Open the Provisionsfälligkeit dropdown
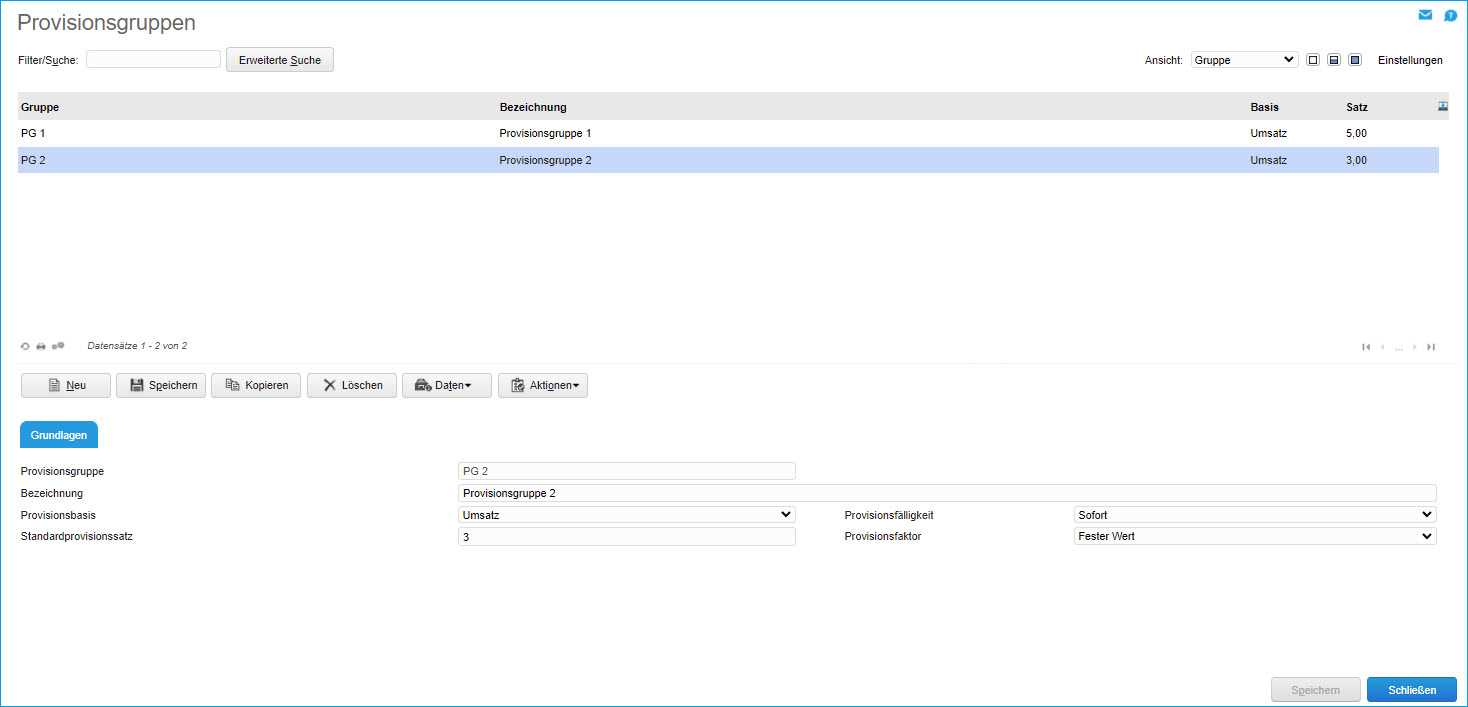Screen dimensions: 1468x707 coord(1255,515)
